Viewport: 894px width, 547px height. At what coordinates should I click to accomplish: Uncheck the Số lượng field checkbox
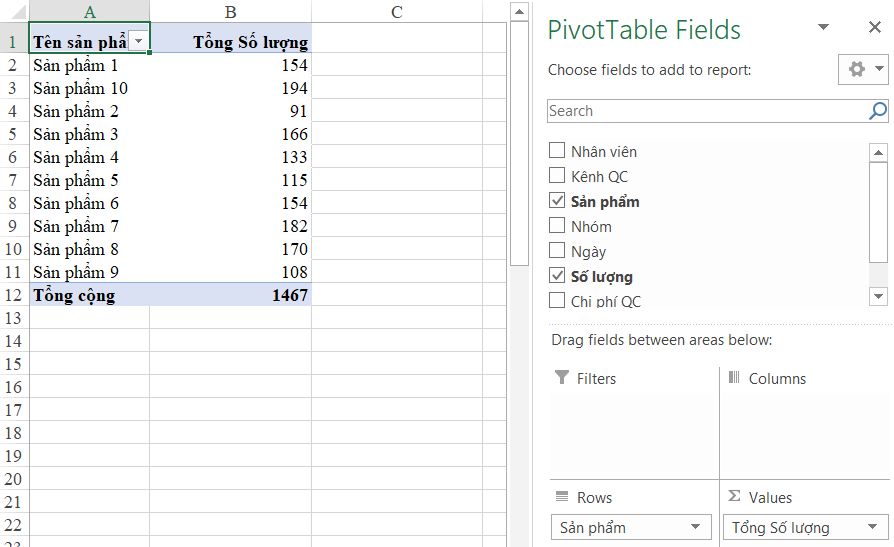[x=556, y=276]
